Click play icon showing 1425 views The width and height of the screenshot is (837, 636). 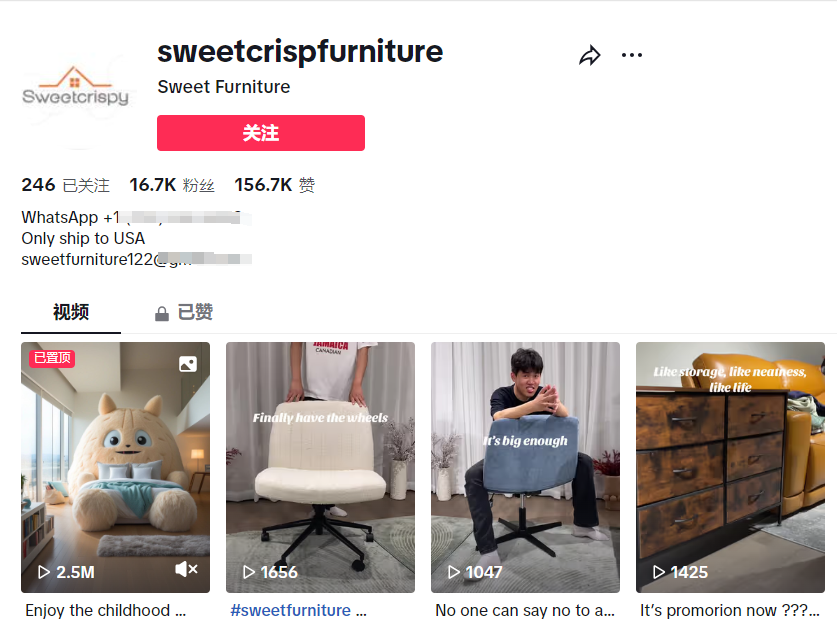[659, 572]
